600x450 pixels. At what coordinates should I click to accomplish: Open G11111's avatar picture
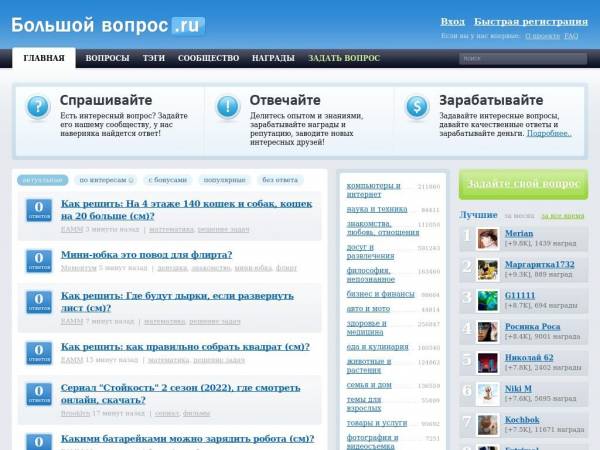click(x=488, y=301)
